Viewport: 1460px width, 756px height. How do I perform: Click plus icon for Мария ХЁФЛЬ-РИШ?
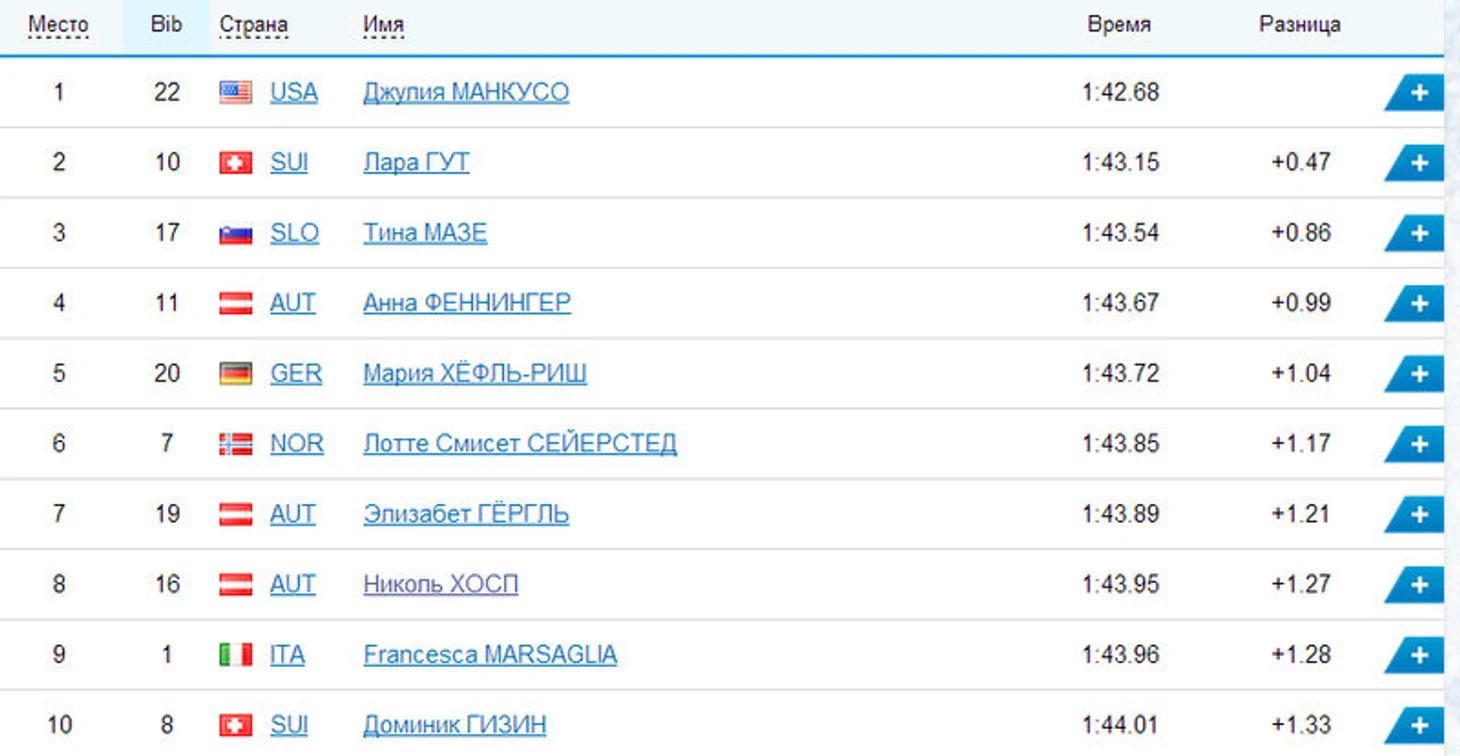pyautogui.click(x=1418, y=374)
